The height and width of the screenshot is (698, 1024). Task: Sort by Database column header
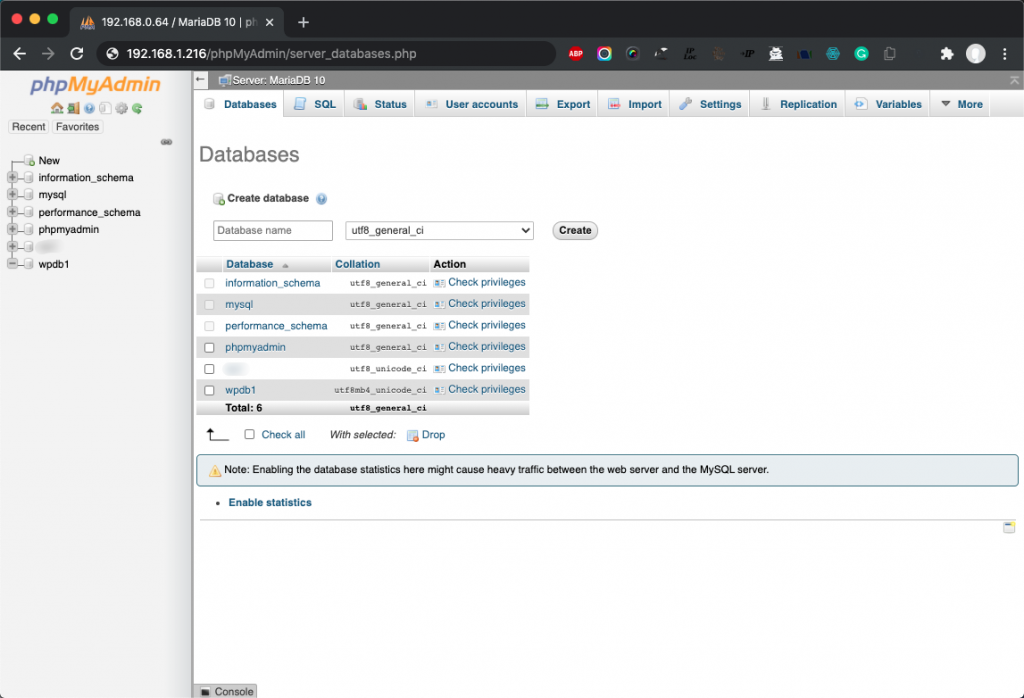click(x=249, y=264)
